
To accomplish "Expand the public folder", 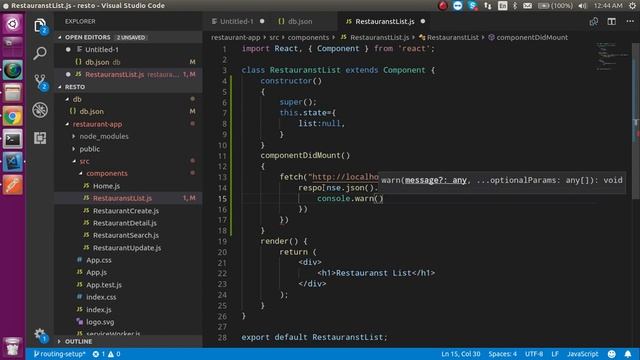I will pyautogui.click(x=129, y=149).
